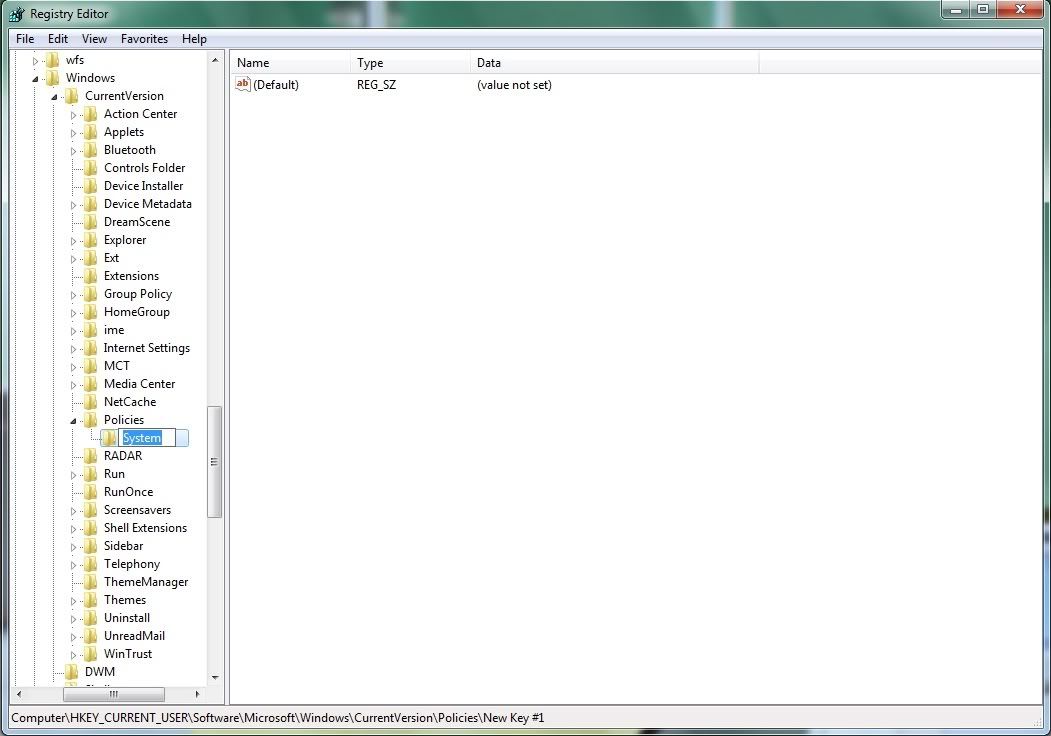Click the Windows folder icon in tree
1051x736 pixels.
52,78
